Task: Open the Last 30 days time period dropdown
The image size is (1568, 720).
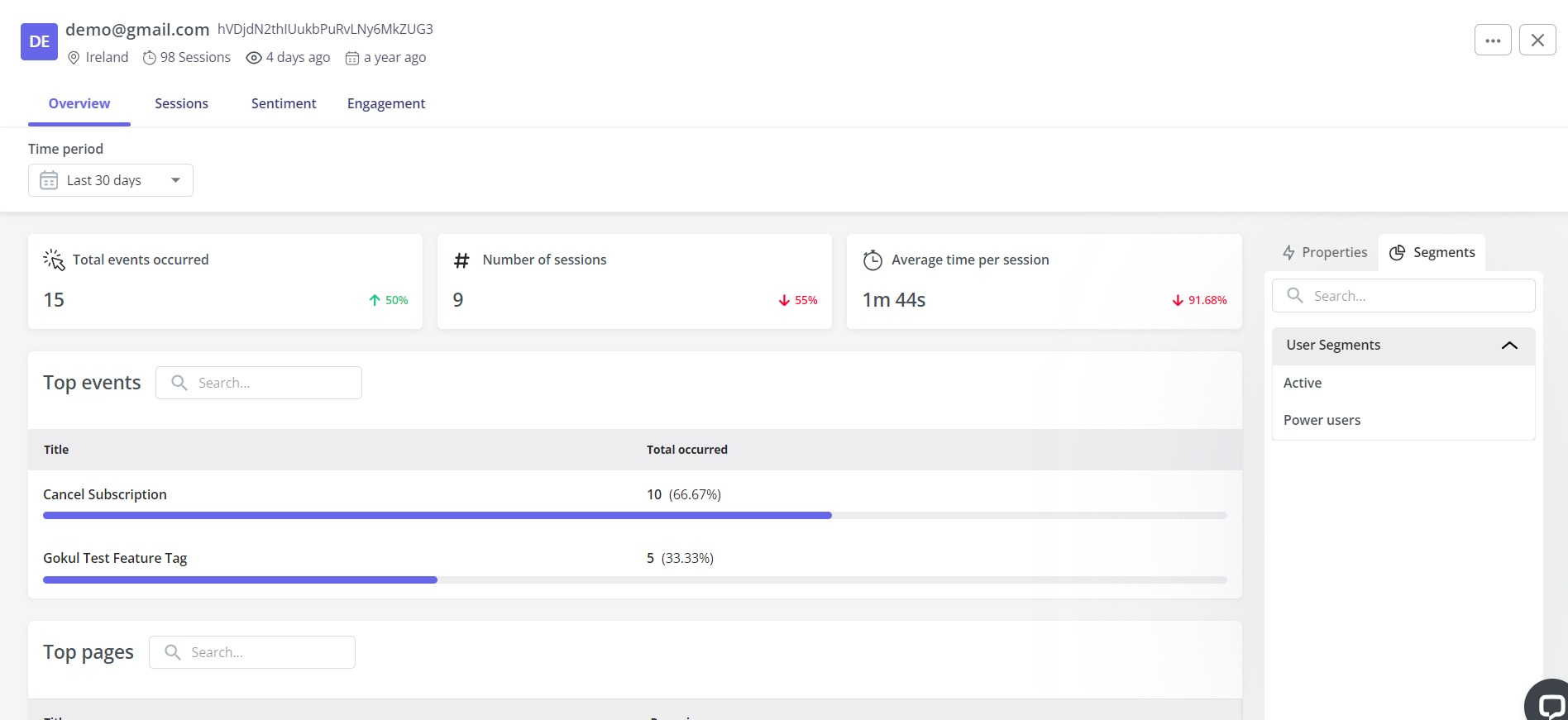Action: (111, 180)
